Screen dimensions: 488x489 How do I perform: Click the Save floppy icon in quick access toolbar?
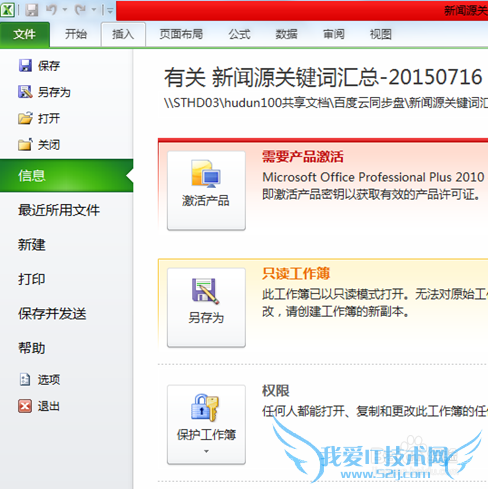click(32, 10)
